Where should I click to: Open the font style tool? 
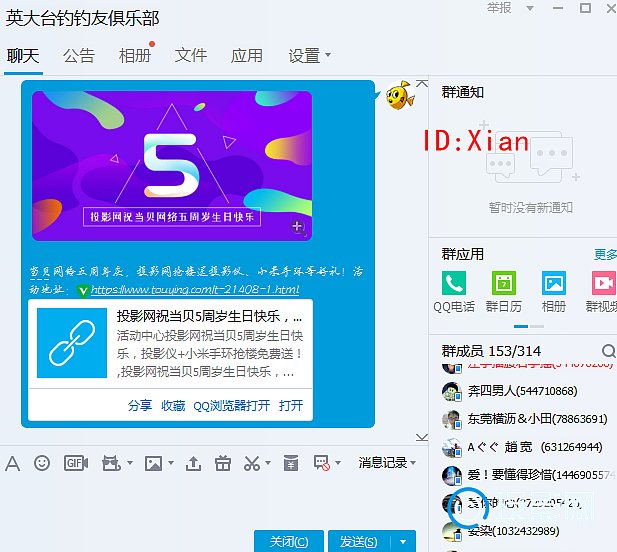13,463
